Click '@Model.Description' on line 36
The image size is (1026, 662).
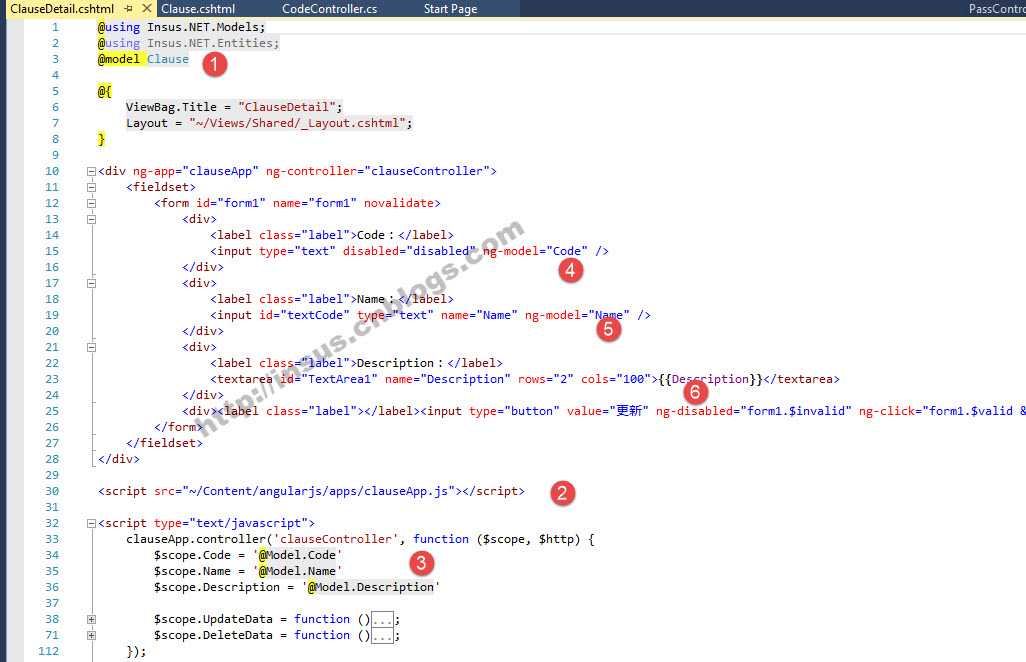tap(370, 587)
